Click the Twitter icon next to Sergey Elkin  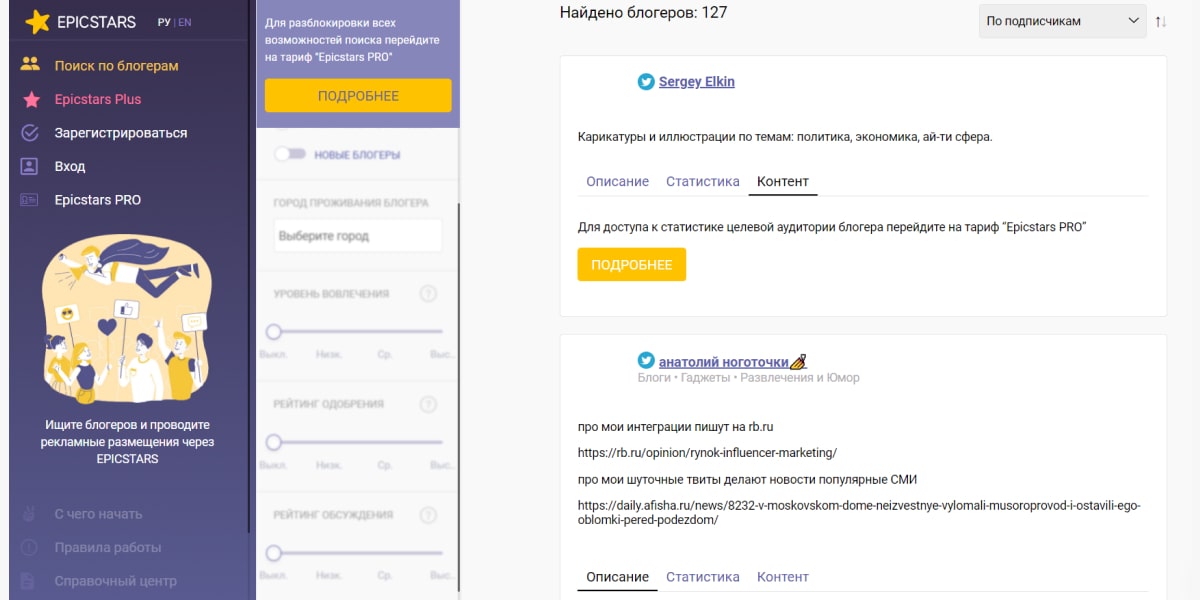pyautogui.click(x=646, y=82)
